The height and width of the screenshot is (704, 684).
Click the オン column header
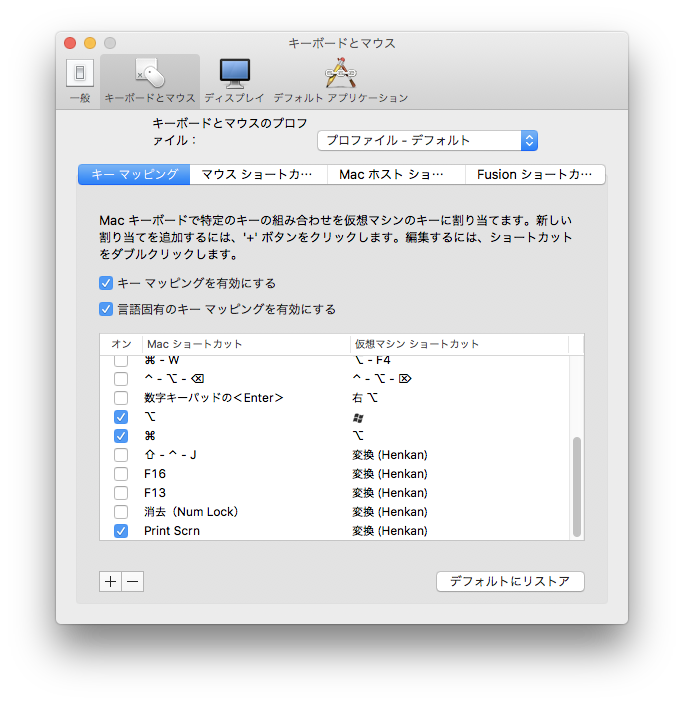click(121, 344)
